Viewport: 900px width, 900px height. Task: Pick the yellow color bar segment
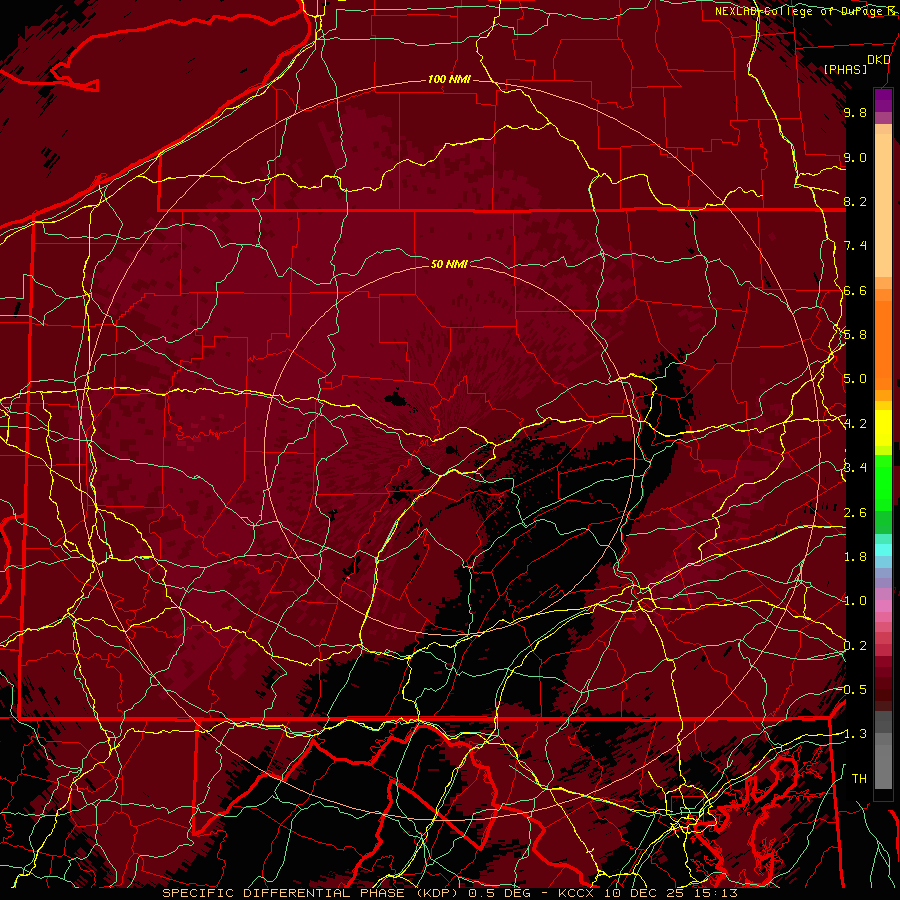coord(883,428)
